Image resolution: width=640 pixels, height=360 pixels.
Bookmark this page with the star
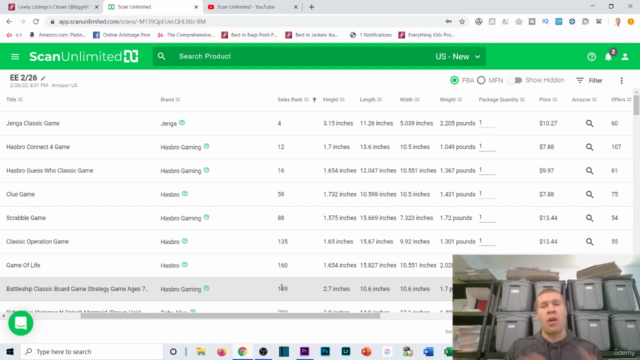pos(462,21)
